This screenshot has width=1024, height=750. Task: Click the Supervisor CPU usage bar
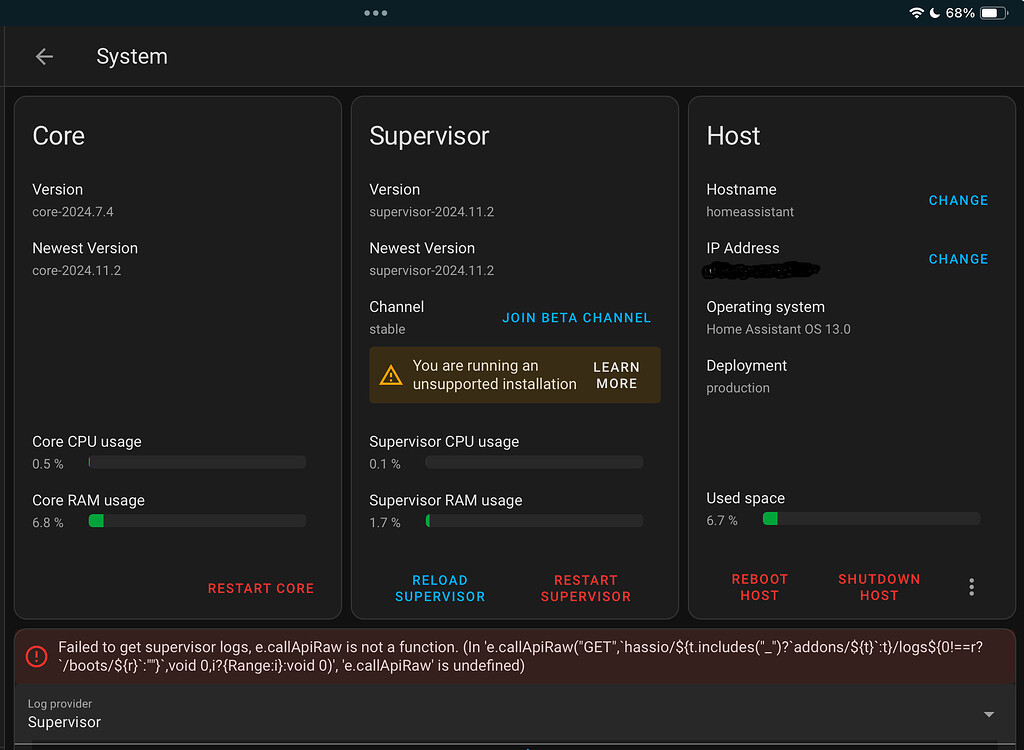click(534, 463)
